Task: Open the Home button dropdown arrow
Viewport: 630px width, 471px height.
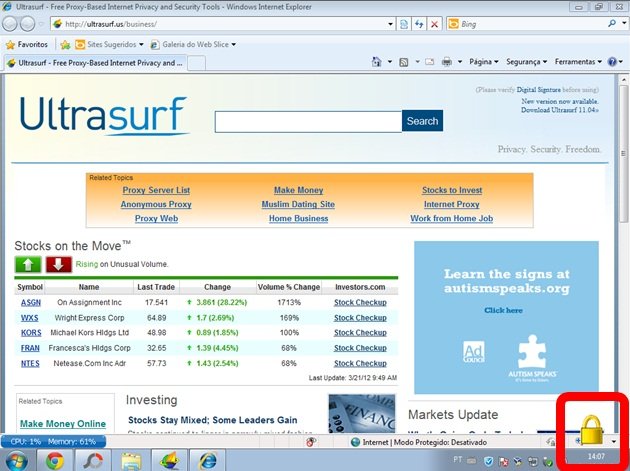Action: click(389, 62)
